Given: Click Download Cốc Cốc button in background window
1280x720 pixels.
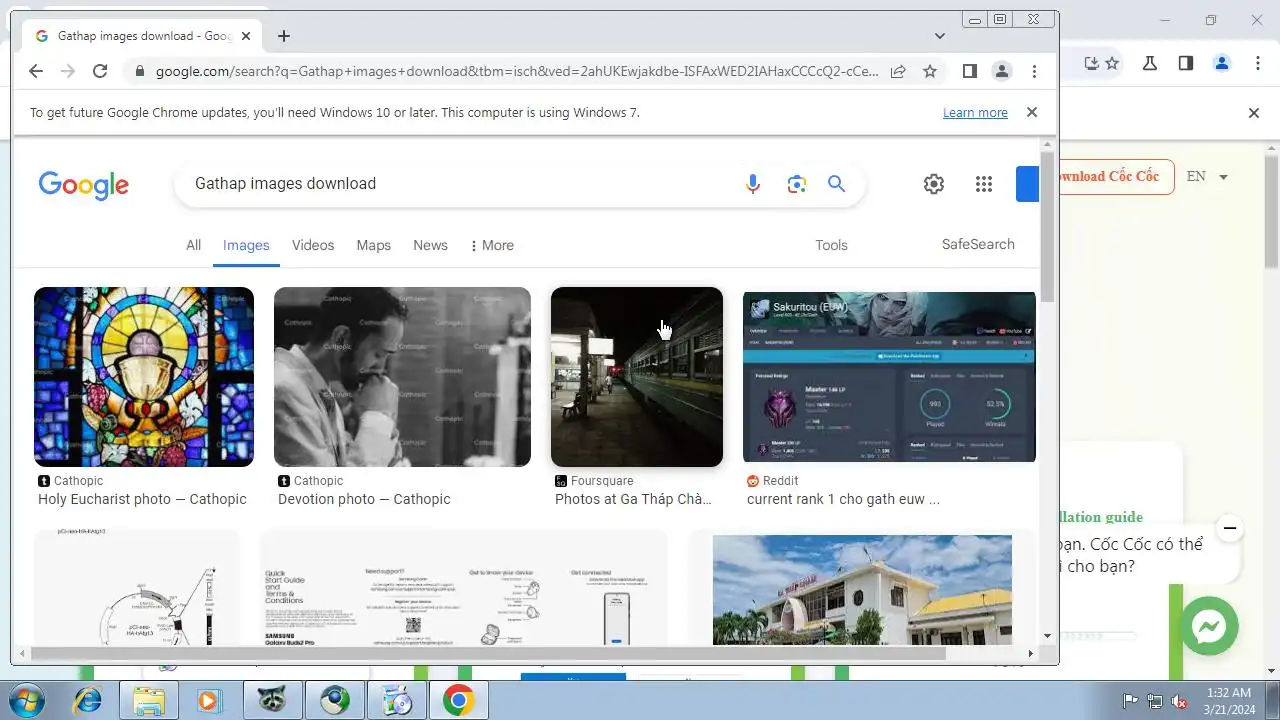Looking at the screenshot, I should point(1117,177).
